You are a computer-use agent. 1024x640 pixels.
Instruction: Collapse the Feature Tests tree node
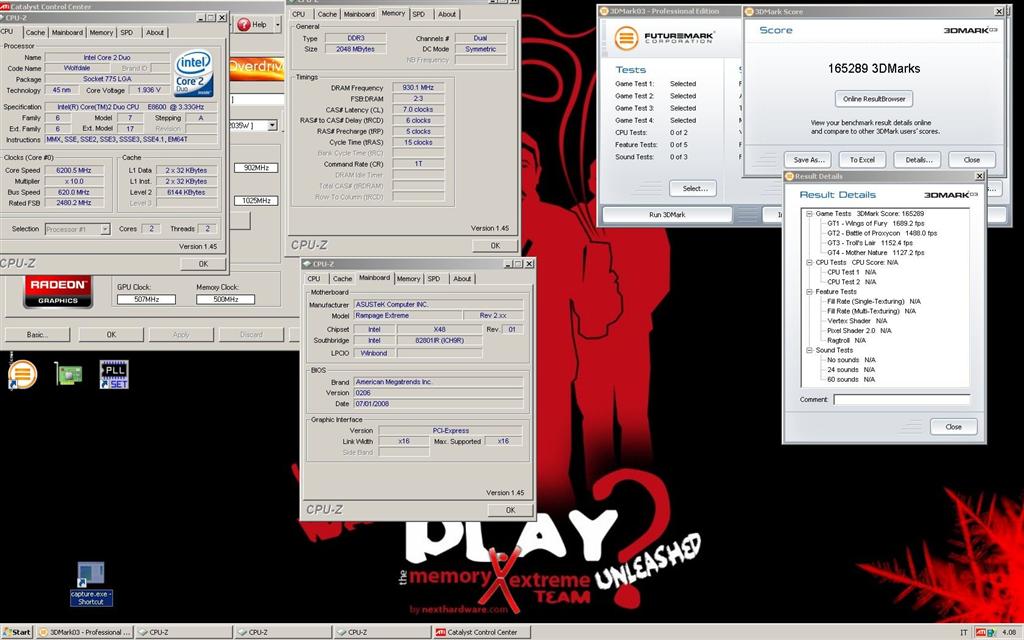pyautogui.click(x=809, y=292)
